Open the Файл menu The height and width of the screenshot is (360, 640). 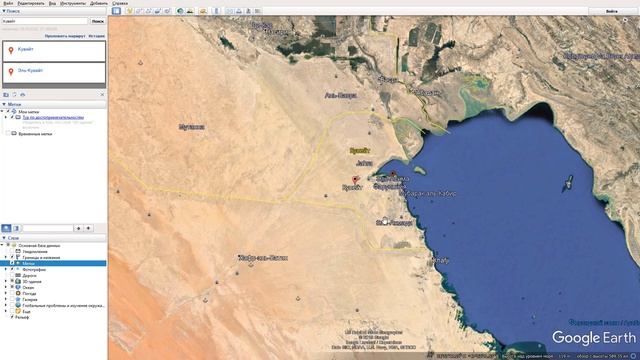click(x=8, y=3)
